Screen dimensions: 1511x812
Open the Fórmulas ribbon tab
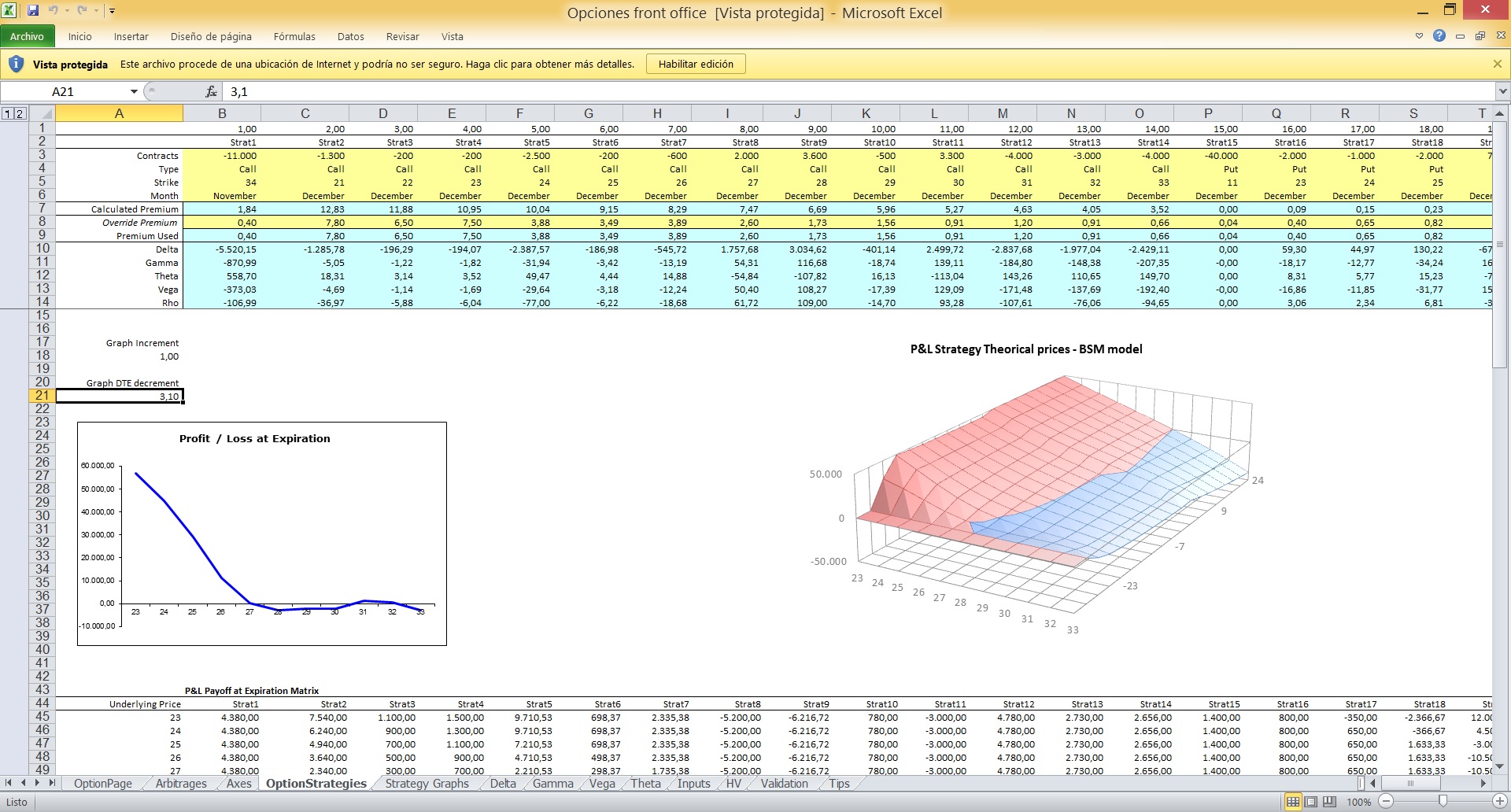pyautogui.click(x=294, y=36)
